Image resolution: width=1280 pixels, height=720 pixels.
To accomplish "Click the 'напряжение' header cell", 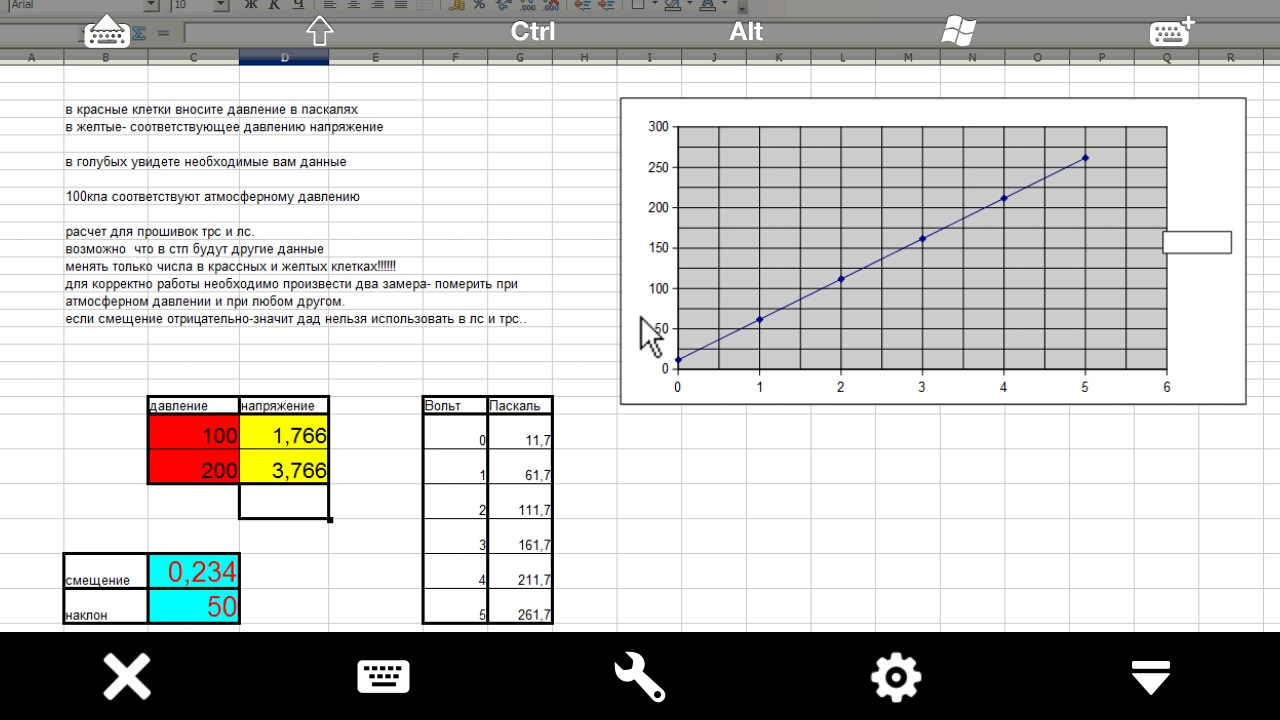I will pyautogui.click(x=284, y=405).
